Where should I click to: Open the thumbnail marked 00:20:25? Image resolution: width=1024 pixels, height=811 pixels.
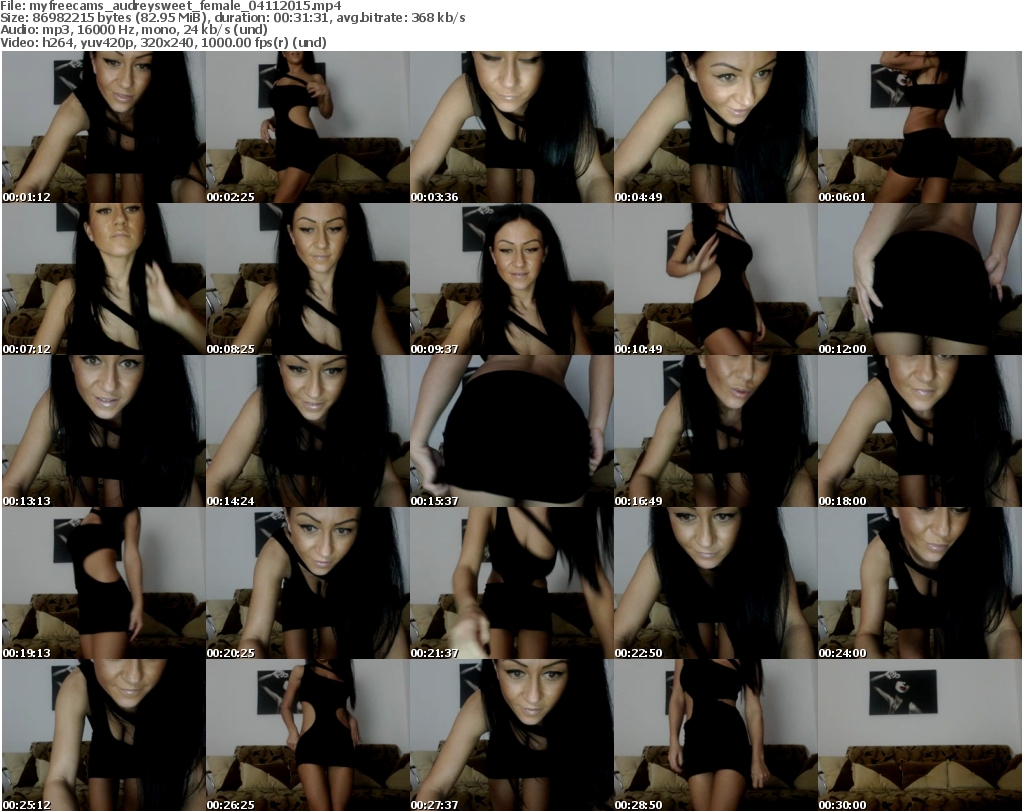307,583
